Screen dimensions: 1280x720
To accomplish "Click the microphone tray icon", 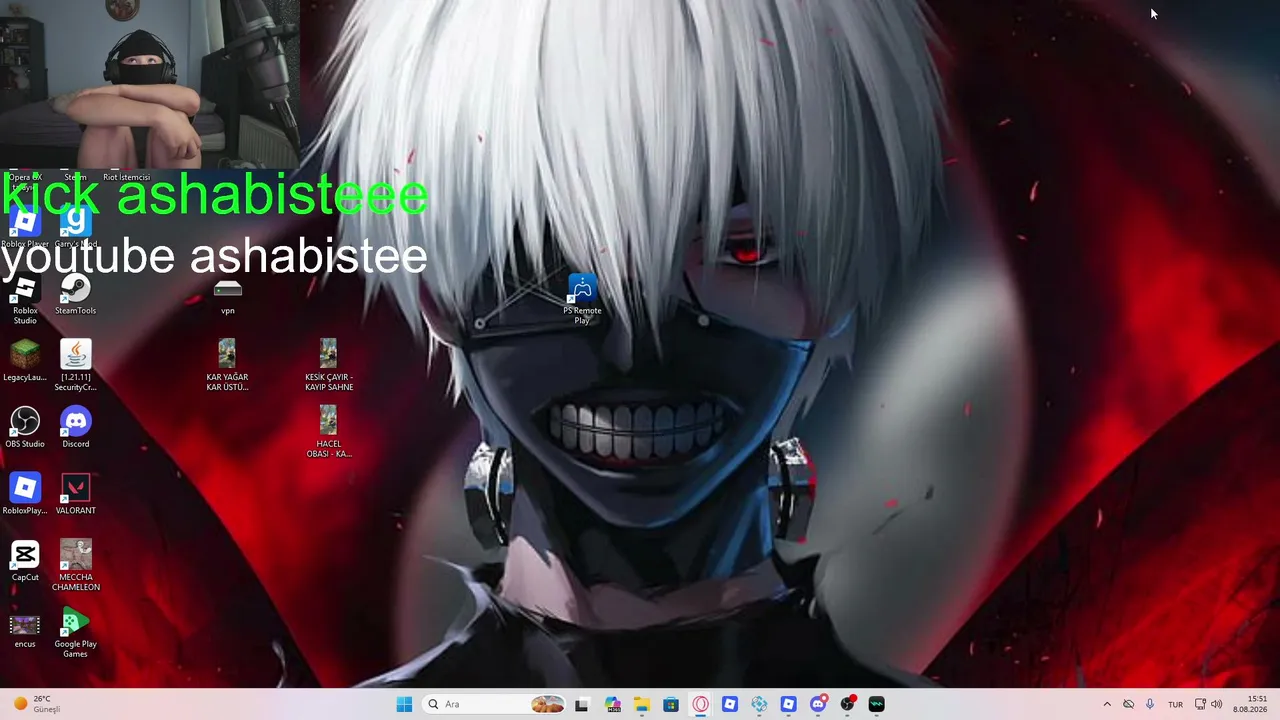I will (1151, 704).
